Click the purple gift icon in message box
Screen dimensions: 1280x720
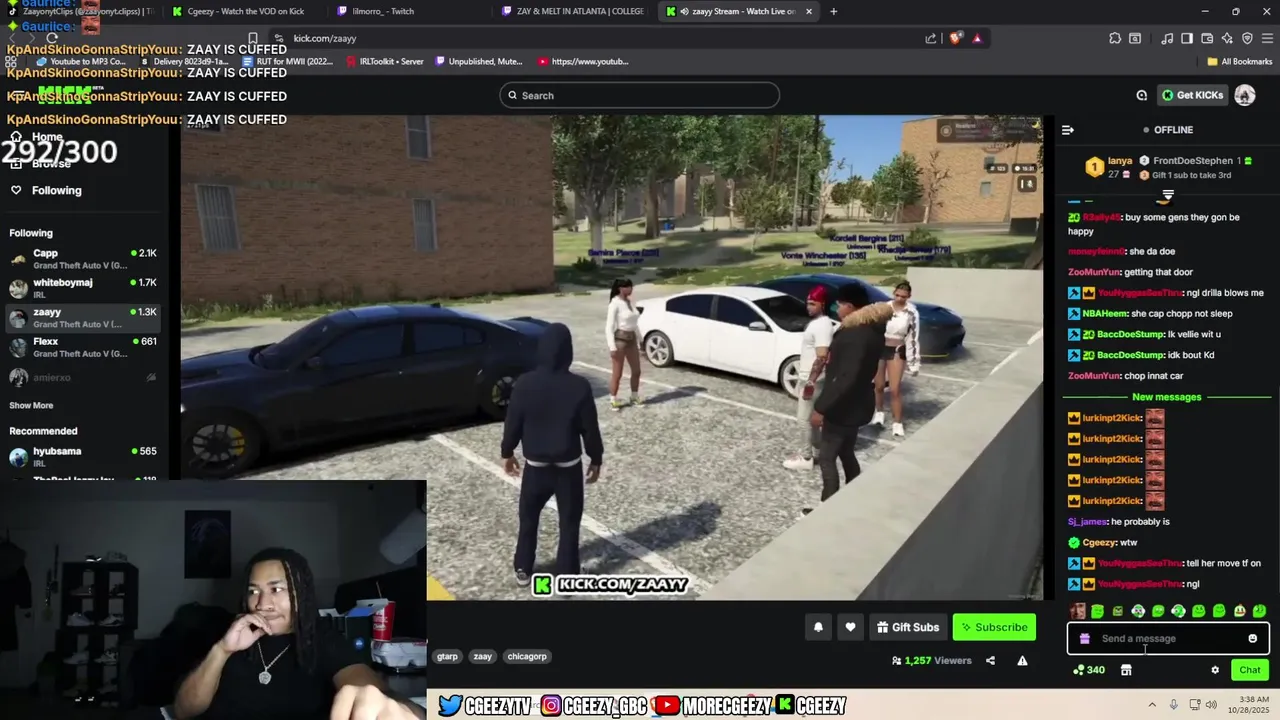click(1085, 638)
